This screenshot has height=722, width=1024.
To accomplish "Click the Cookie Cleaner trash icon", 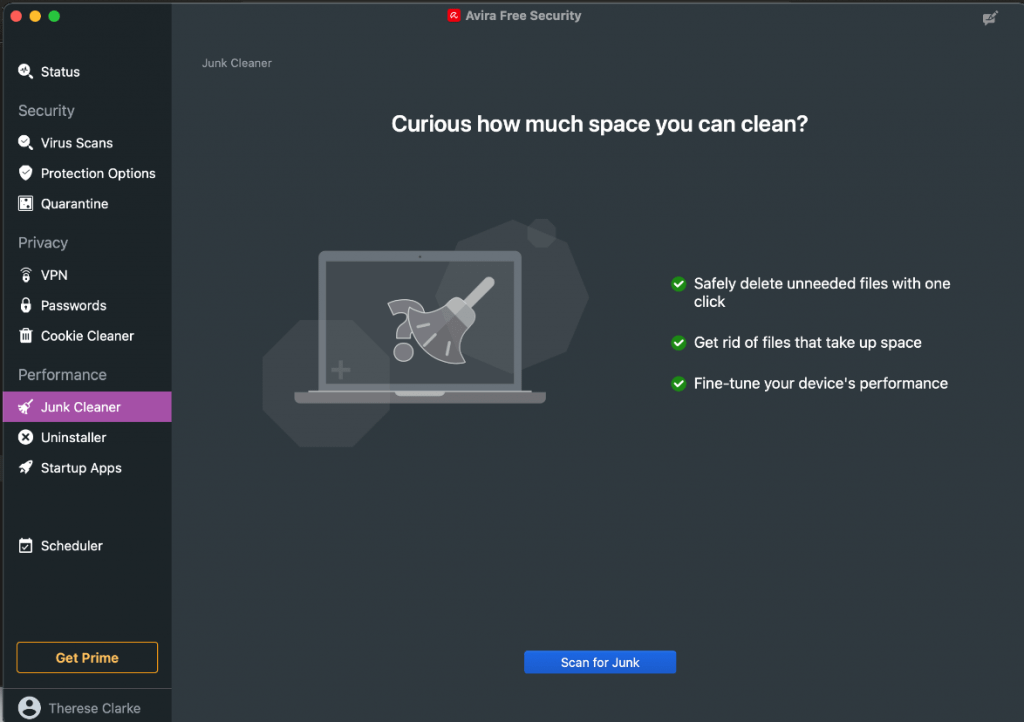I will (25, 336).
